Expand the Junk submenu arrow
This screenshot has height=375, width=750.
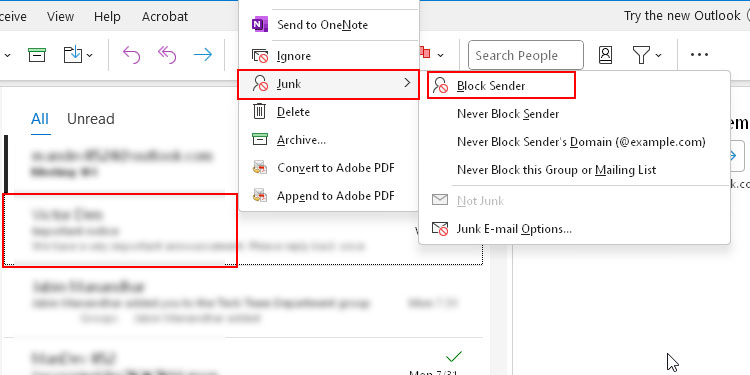click(407, 83)
